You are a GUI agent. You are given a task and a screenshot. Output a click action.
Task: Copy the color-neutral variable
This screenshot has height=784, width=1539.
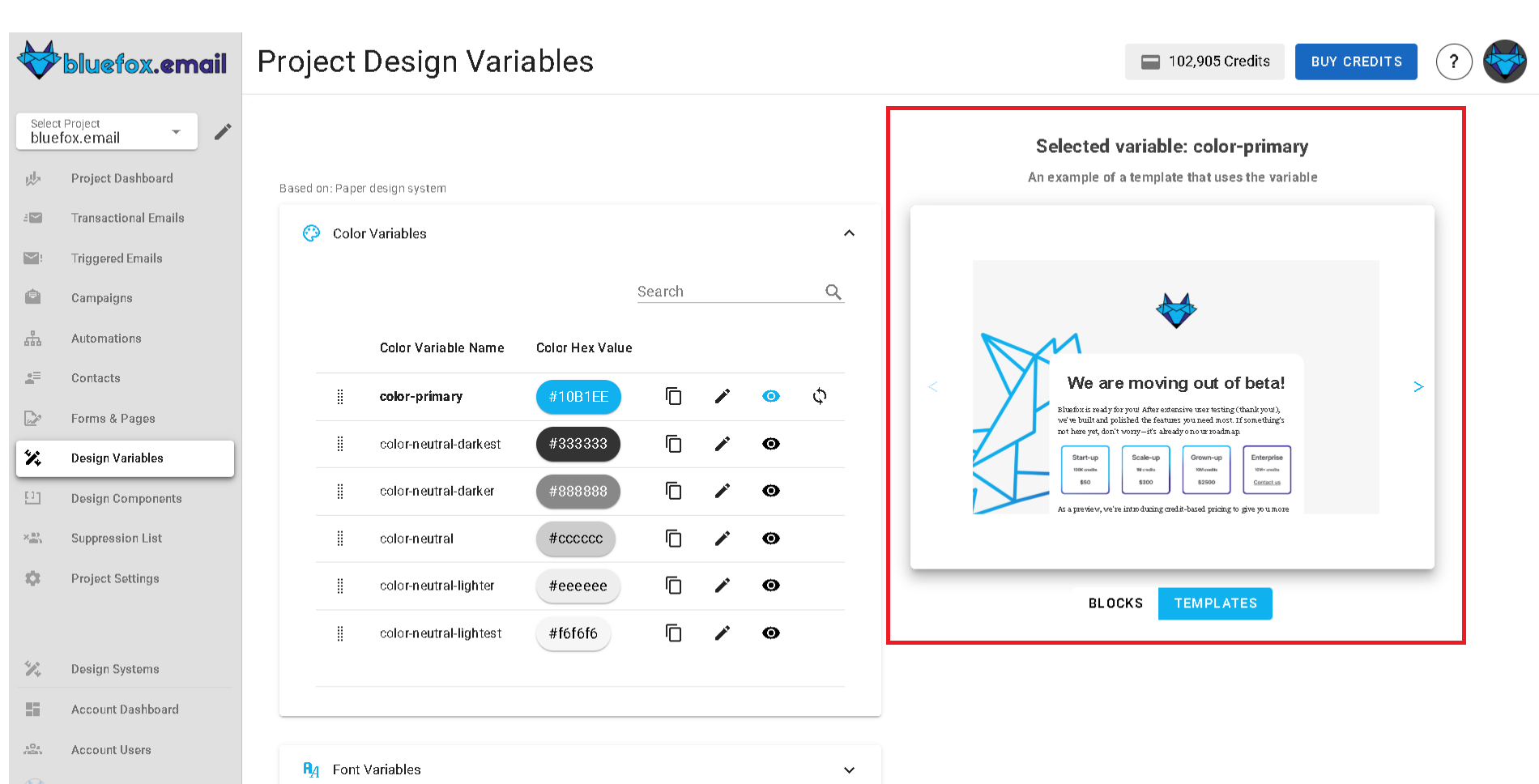point(673,539)
